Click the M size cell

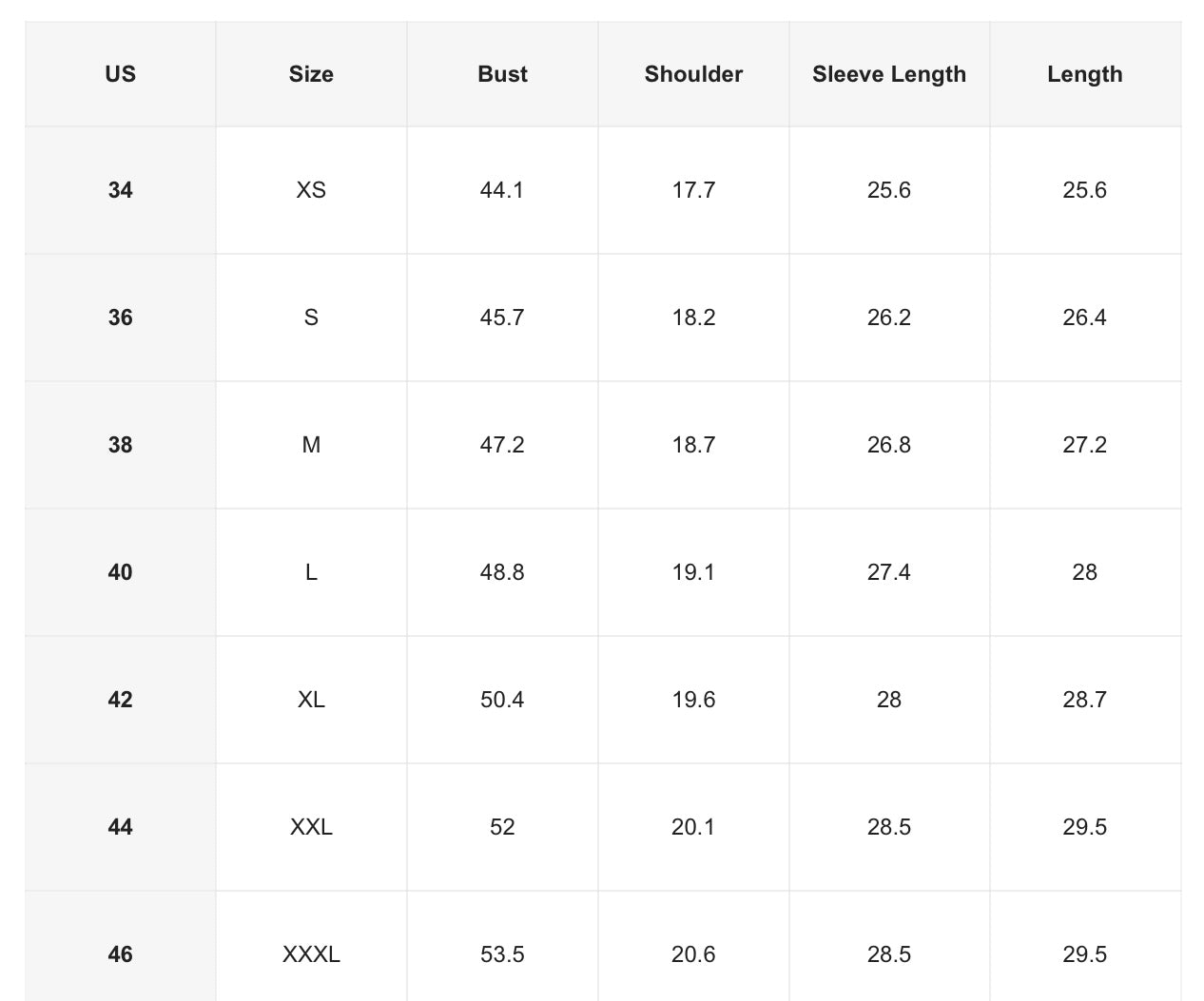[x=311, y=445]
